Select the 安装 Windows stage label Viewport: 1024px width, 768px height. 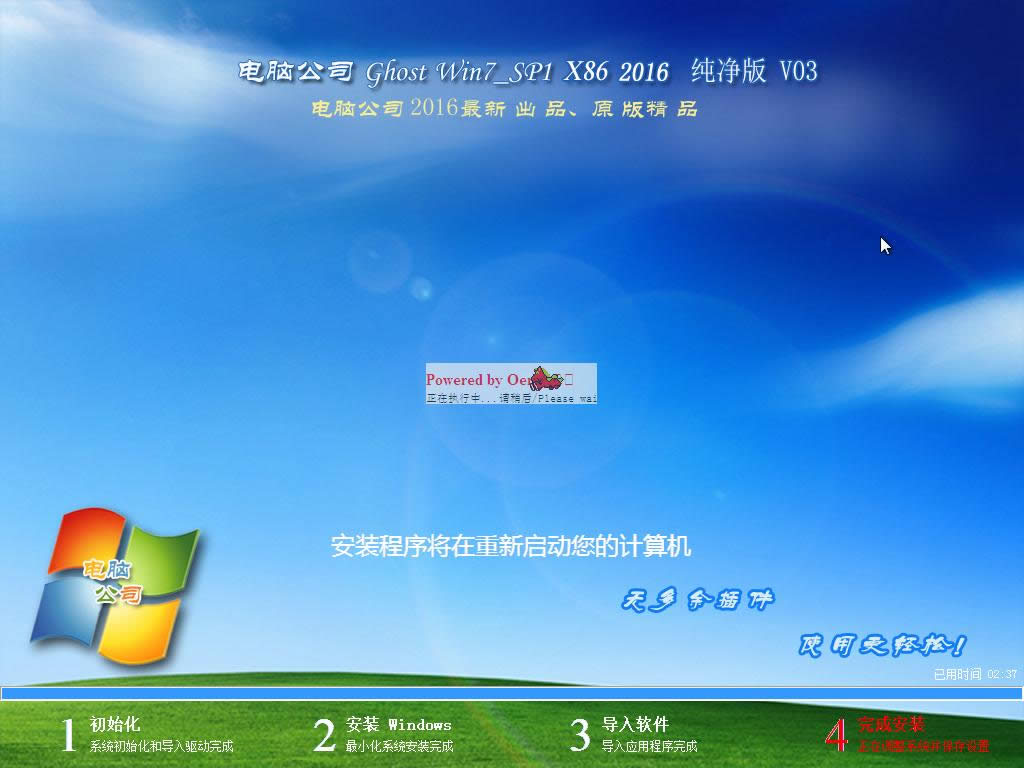[x=398, y=724]
